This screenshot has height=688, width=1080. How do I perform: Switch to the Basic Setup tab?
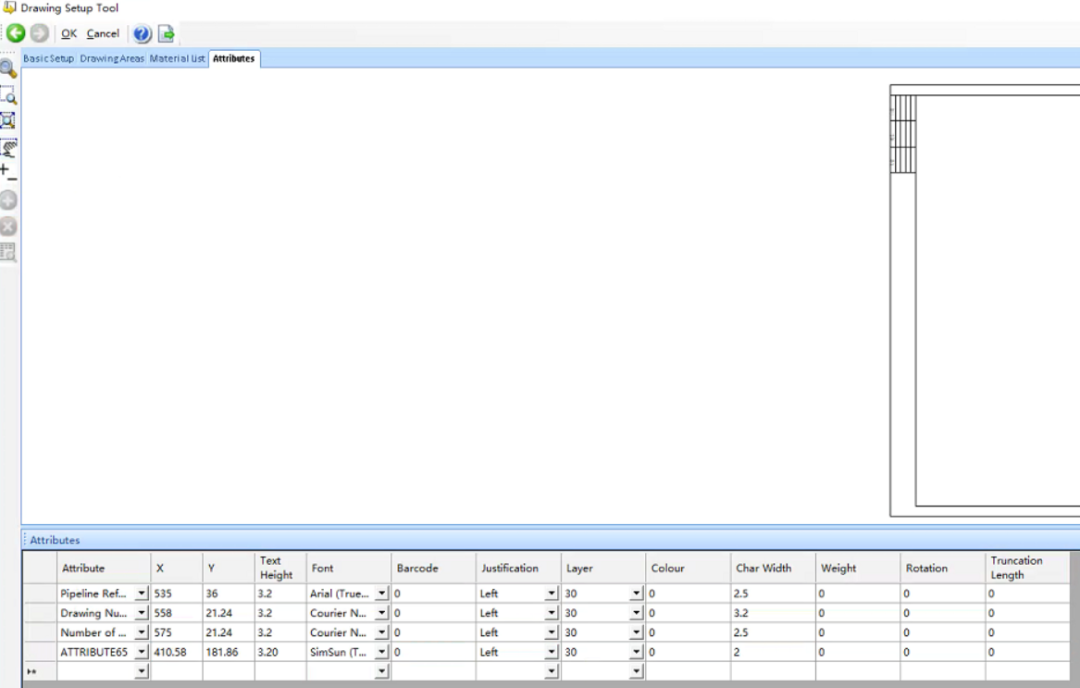point(48,59)
